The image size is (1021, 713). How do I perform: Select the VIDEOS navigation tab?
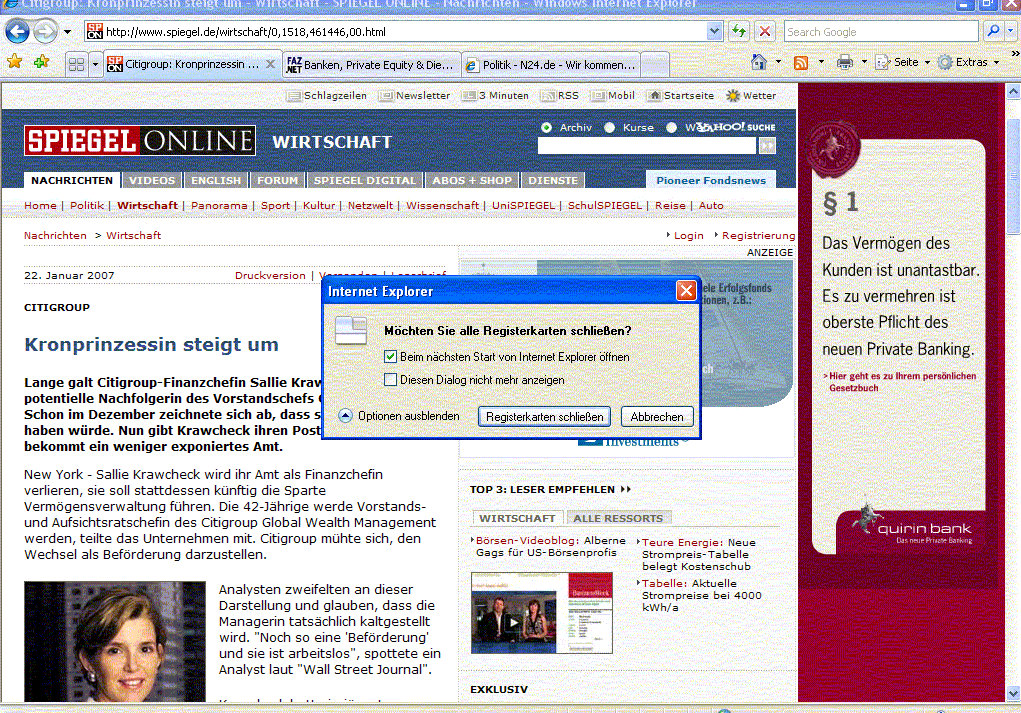point(152,180)
